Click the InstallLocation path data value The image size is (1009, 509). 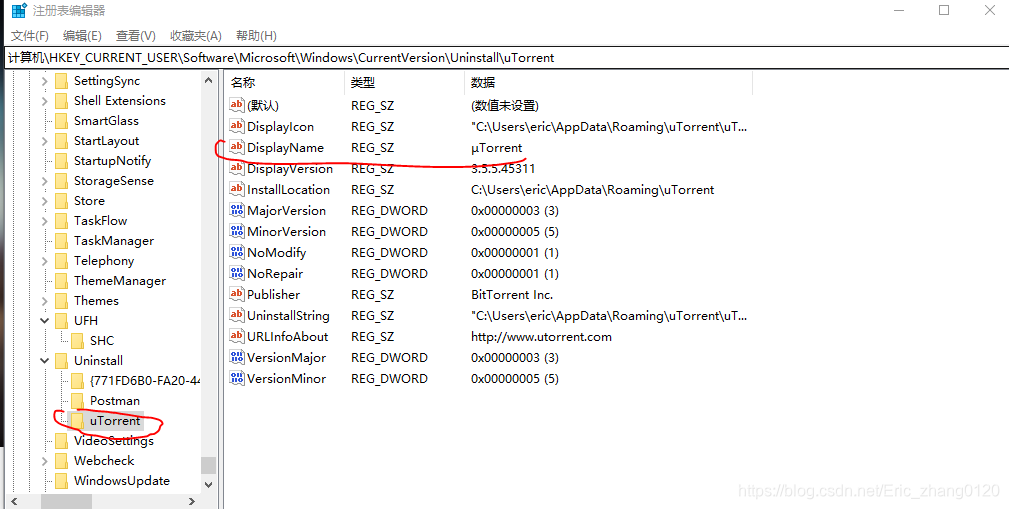point(593,189)
